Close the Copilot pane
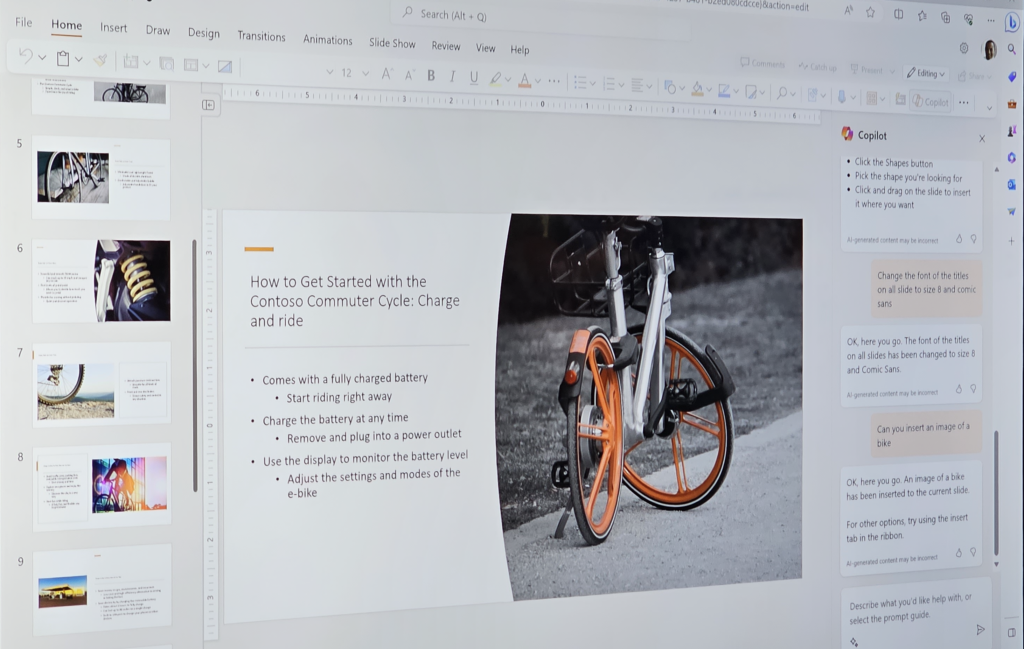 coord(982,138)
